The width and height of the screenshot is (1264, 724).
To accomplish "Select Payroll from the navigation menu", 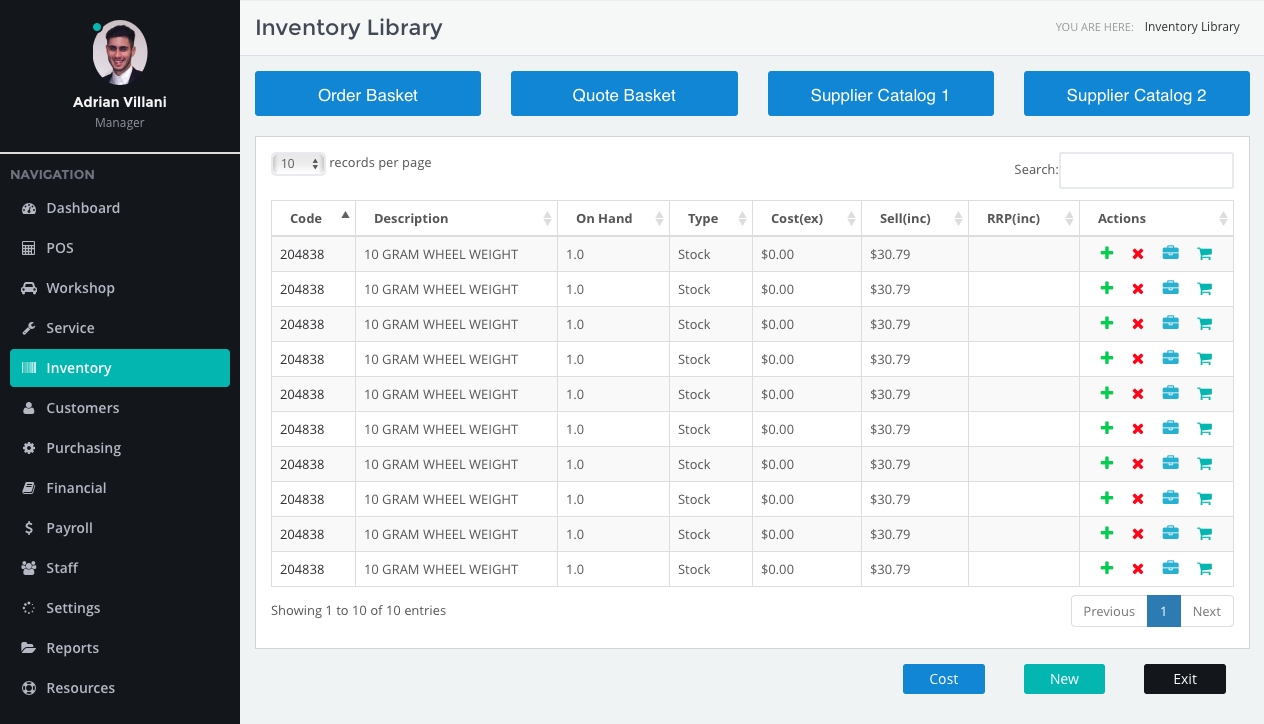I will coord(69,528).
